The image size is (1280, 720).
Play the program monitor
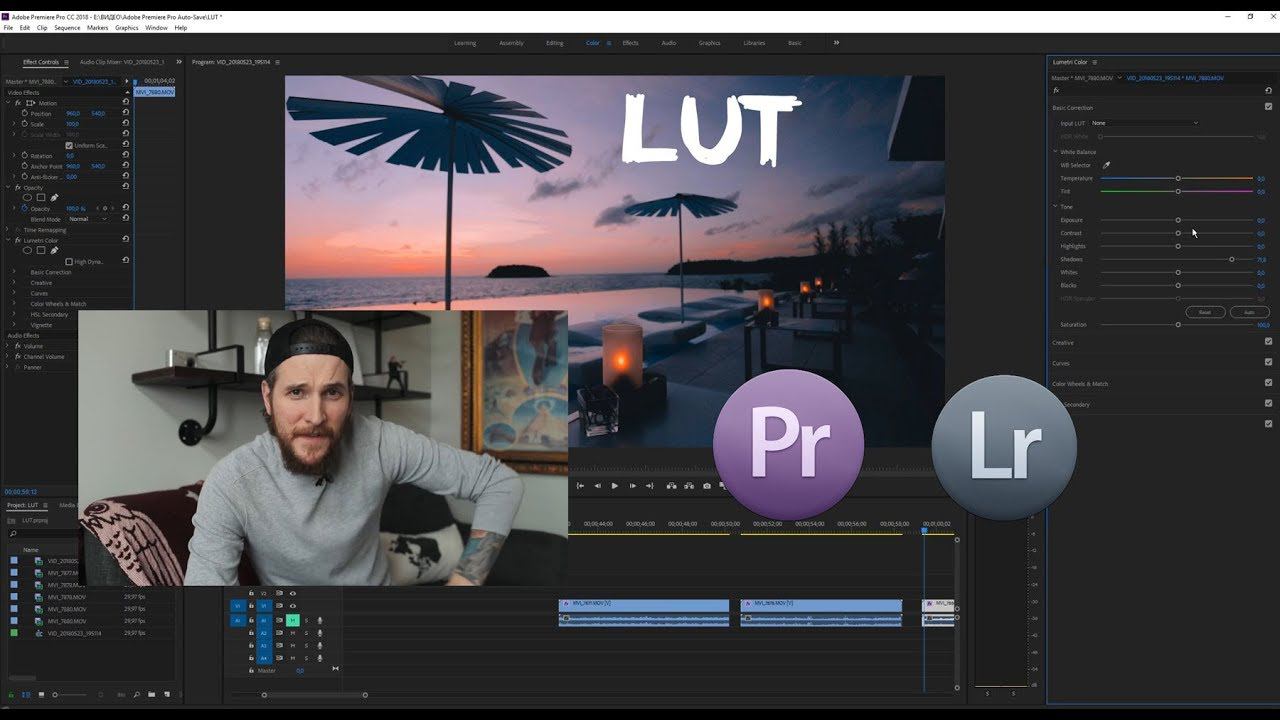(614, 486)
